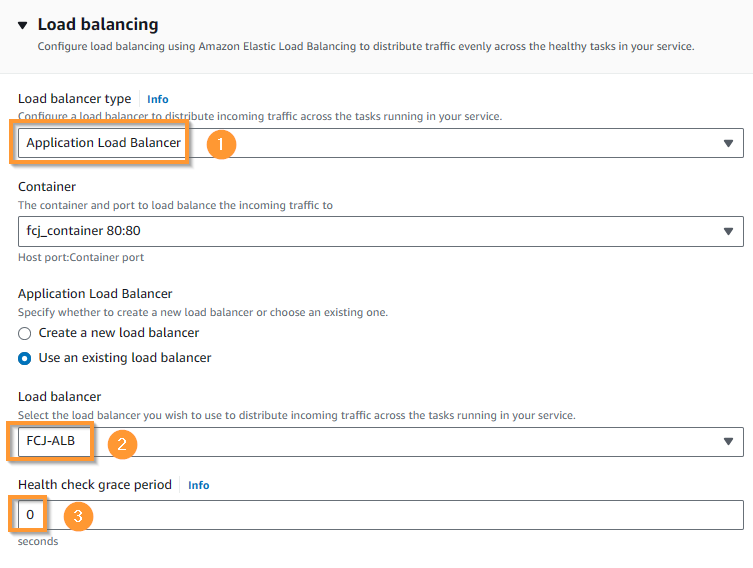Open Load balancer type Info link
Screen dimensions: 753x568
click(158, 99)
